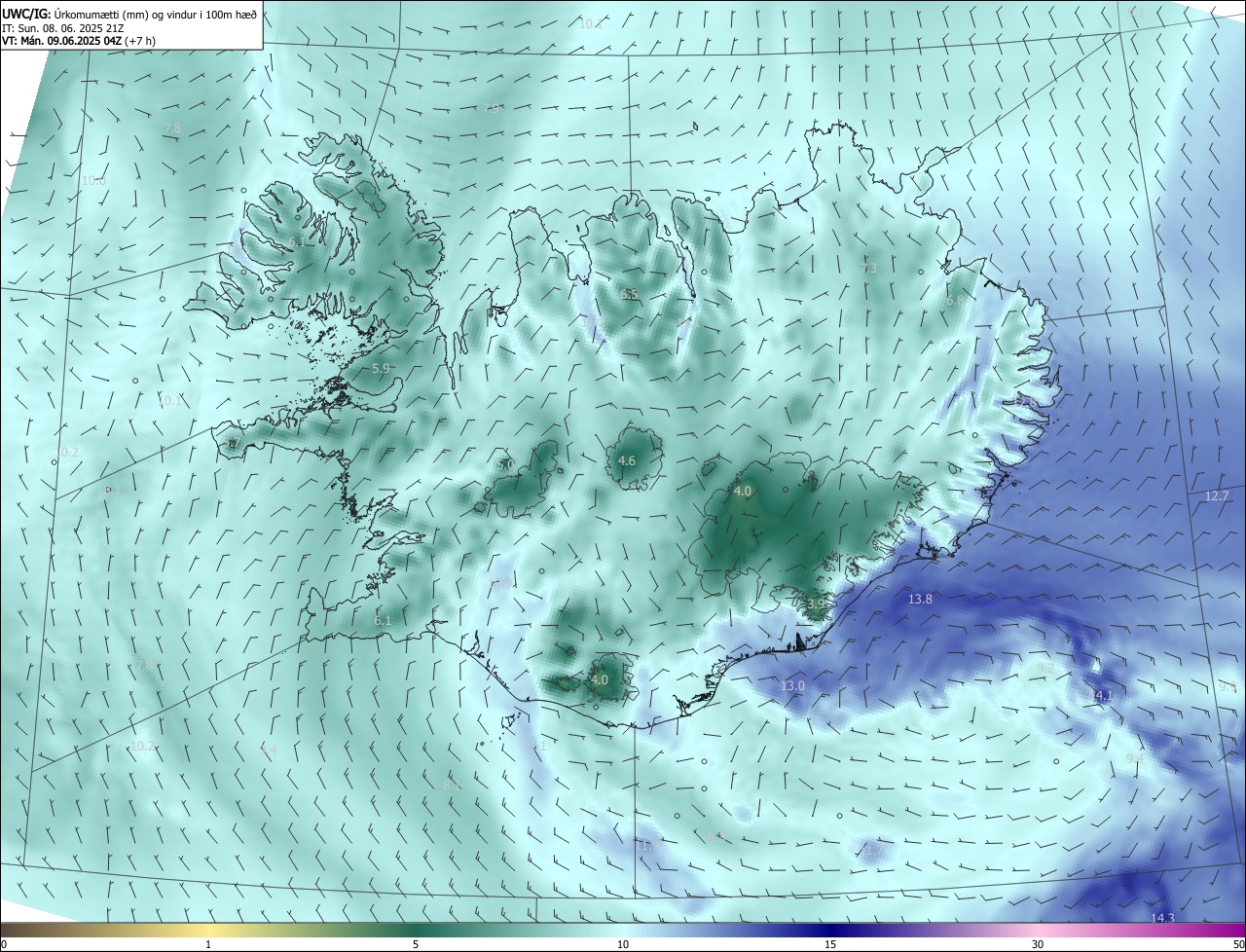Screen dimensions: 1246x952
Task: Click the 6.5 value in north Iceland
Action: (629, 294)
